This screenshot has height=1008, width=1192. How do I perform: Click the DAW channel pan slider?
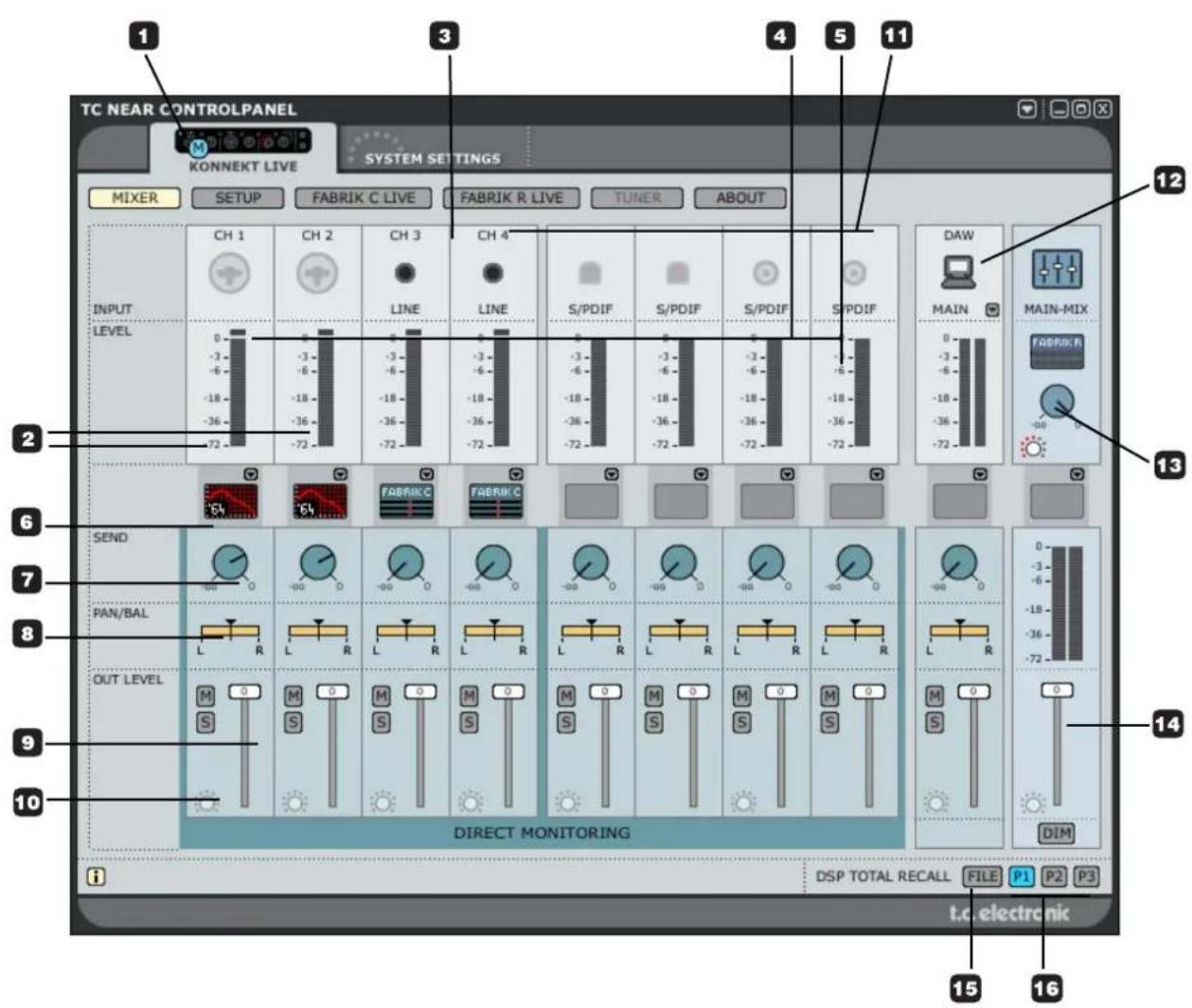959,630
